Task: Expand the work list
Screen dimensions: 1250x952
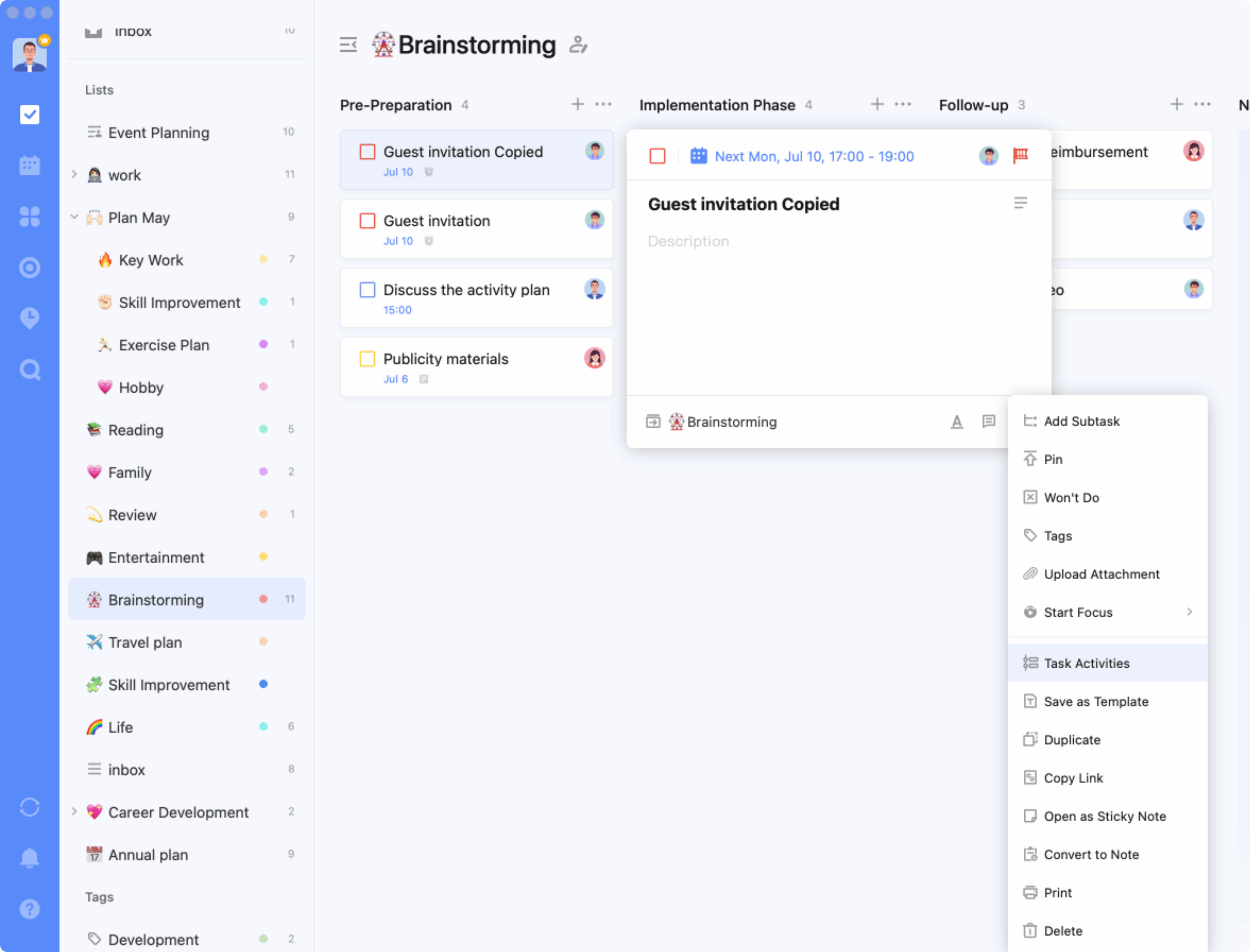Action: click(74, 174)
